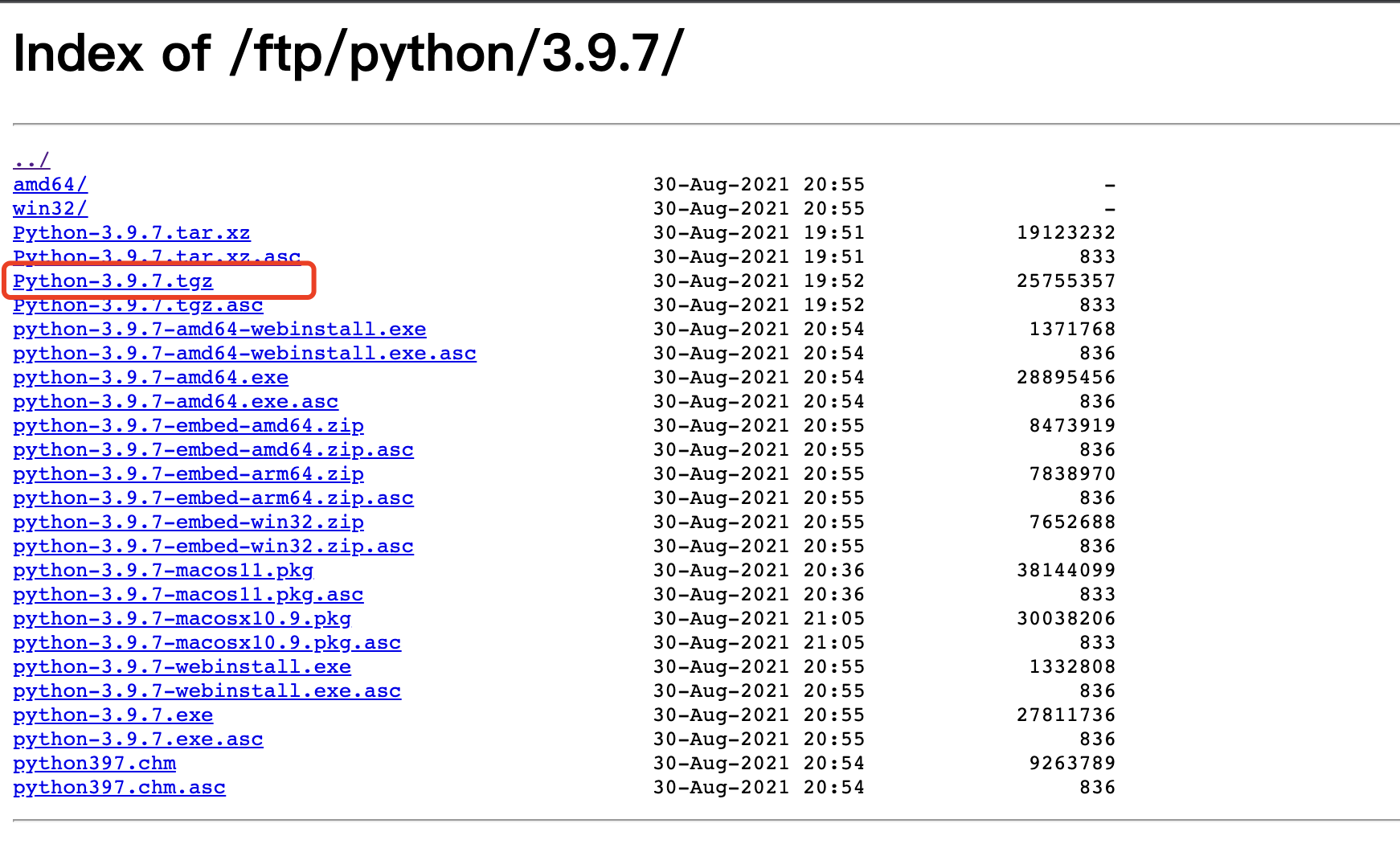The height and width of the screenshot is (844, 1400).
Task: Download python-3.9.7-macos11.pkg
Action: tap(163, 570)
